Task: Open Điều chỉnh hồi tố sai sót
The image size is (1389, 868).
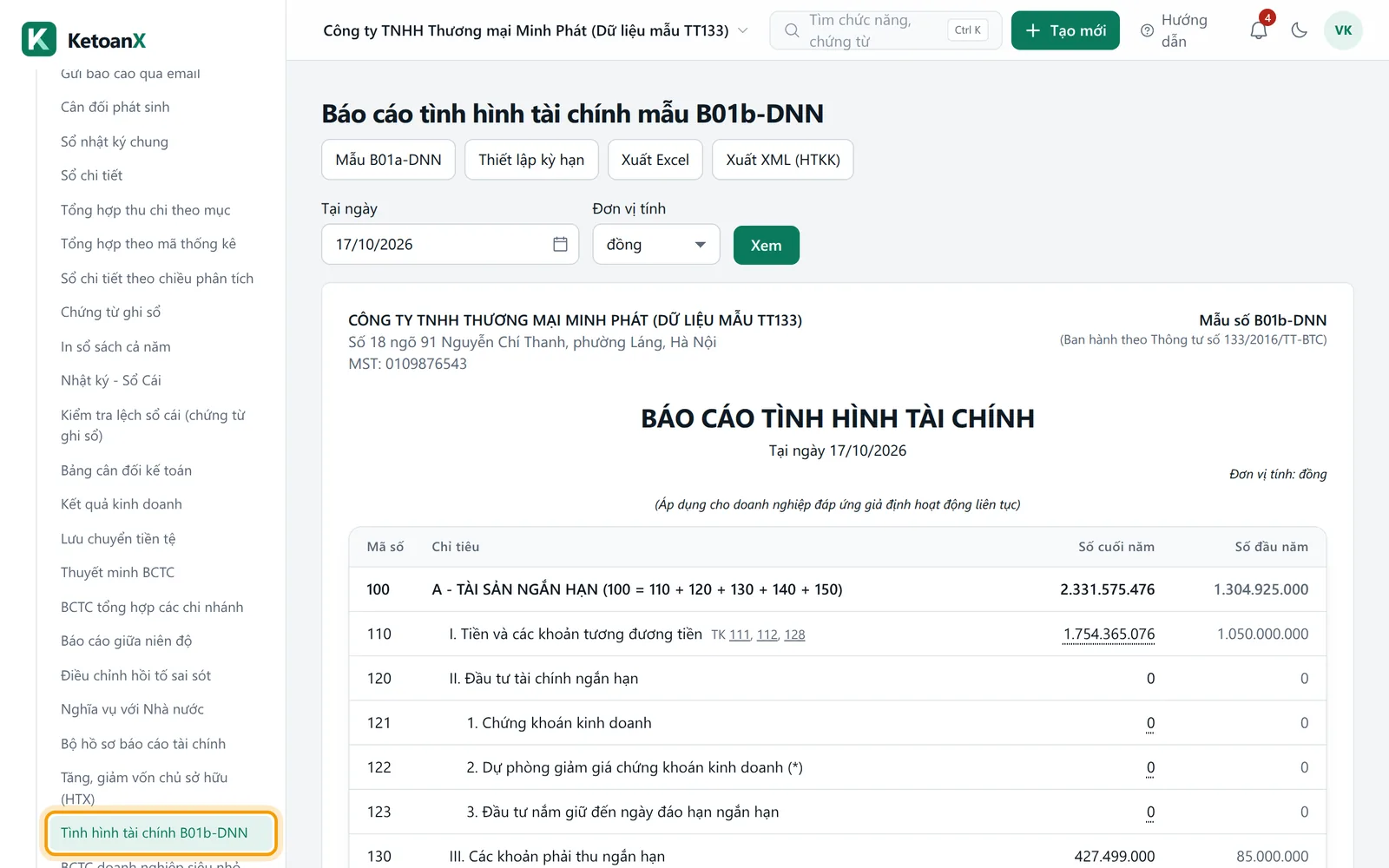Action: click(135, 675)
